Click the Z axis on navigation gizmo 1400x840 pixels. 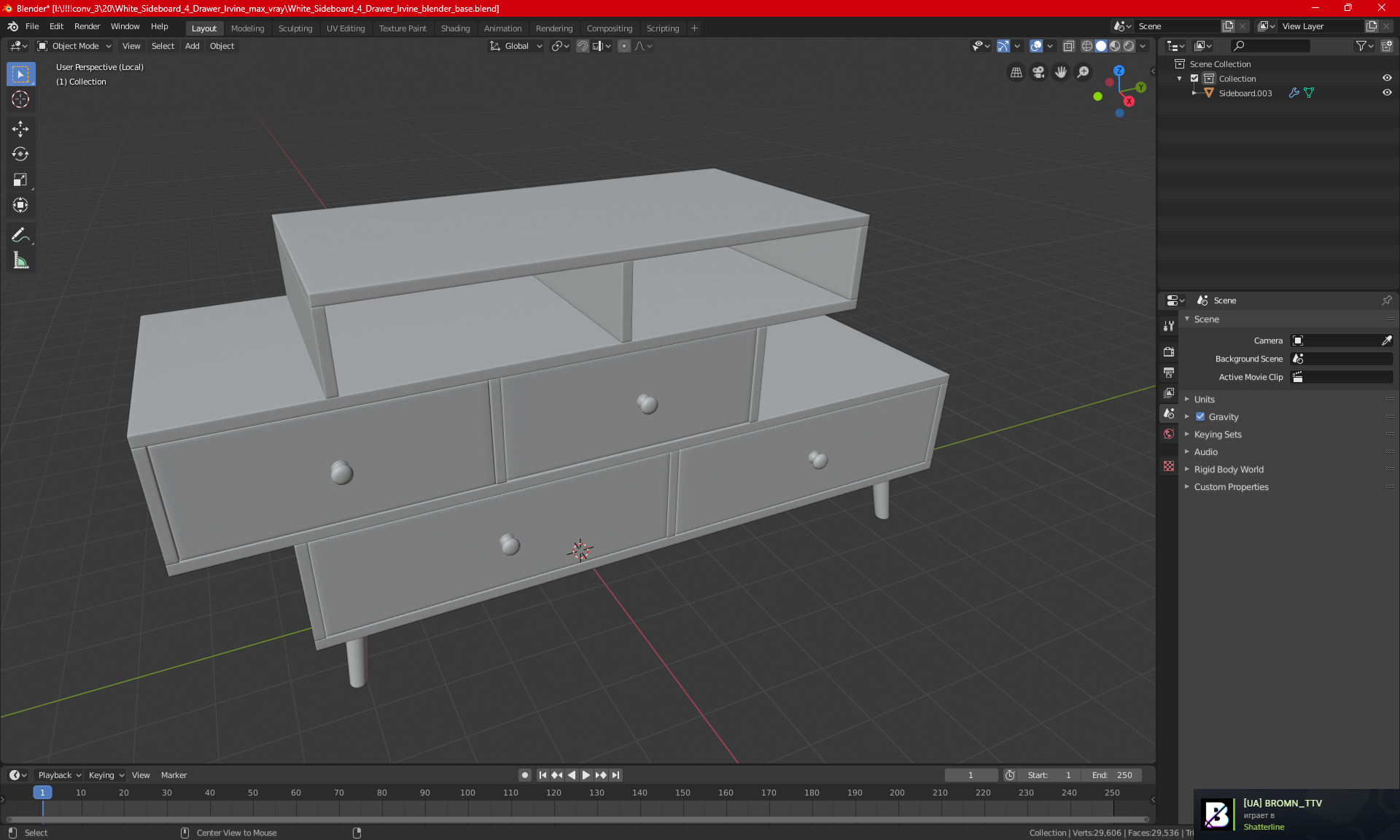click(x=1119, y=71)
